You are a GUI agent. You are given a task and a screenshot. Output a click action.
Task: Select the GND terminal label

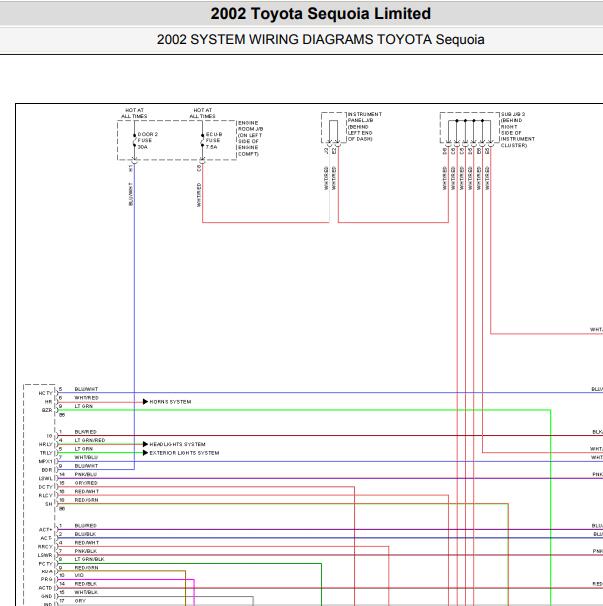click(47, 596)
